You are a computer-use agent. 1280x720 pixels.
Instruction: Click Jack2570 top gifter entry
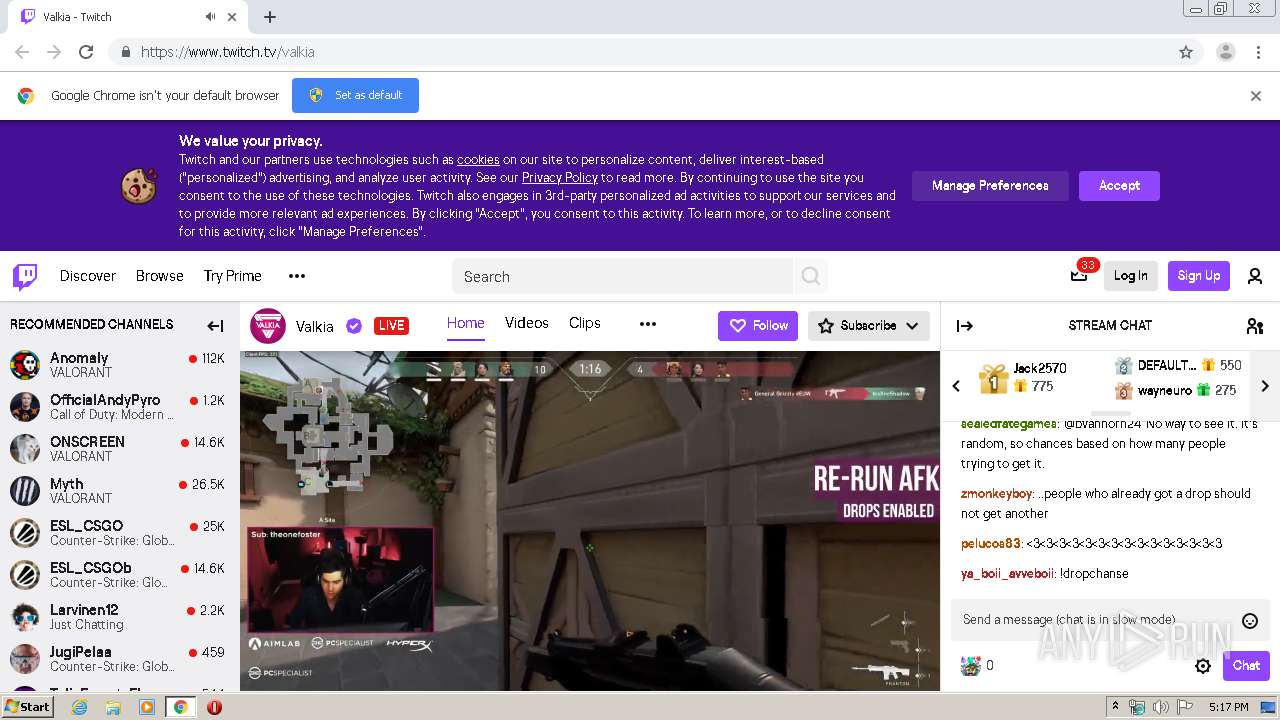(x=1024, y=377)
